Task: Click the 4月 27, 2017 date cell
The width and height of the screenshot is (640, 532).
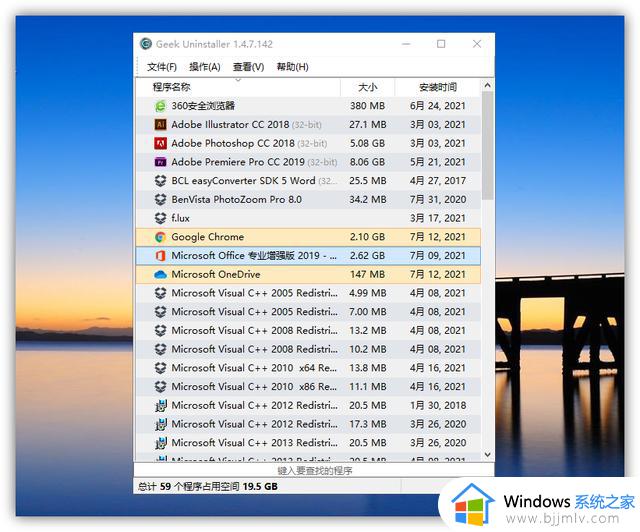Action: 438,181
